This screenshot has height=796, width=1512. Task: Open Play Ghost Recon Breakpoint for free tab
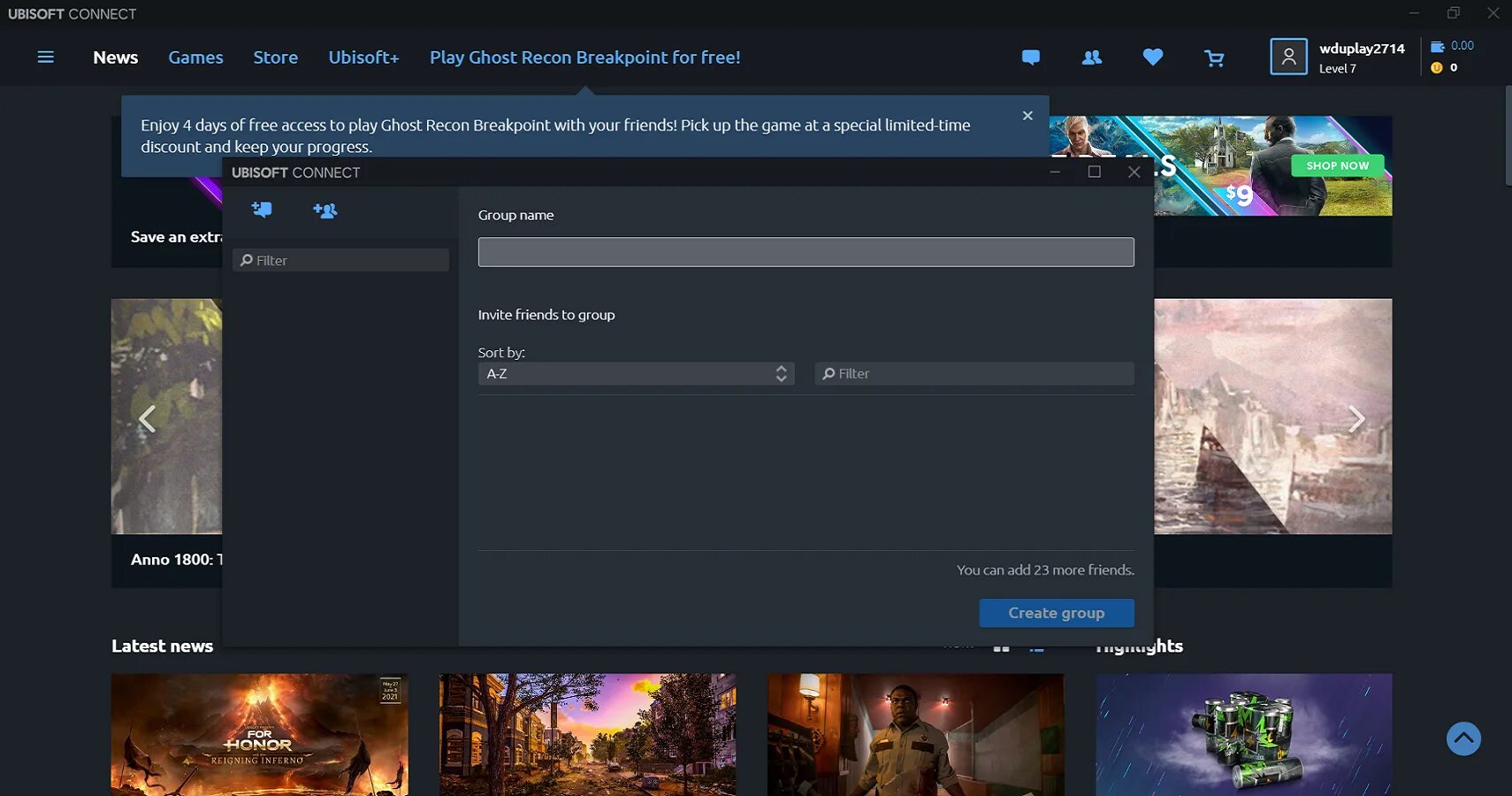(585, 57)
